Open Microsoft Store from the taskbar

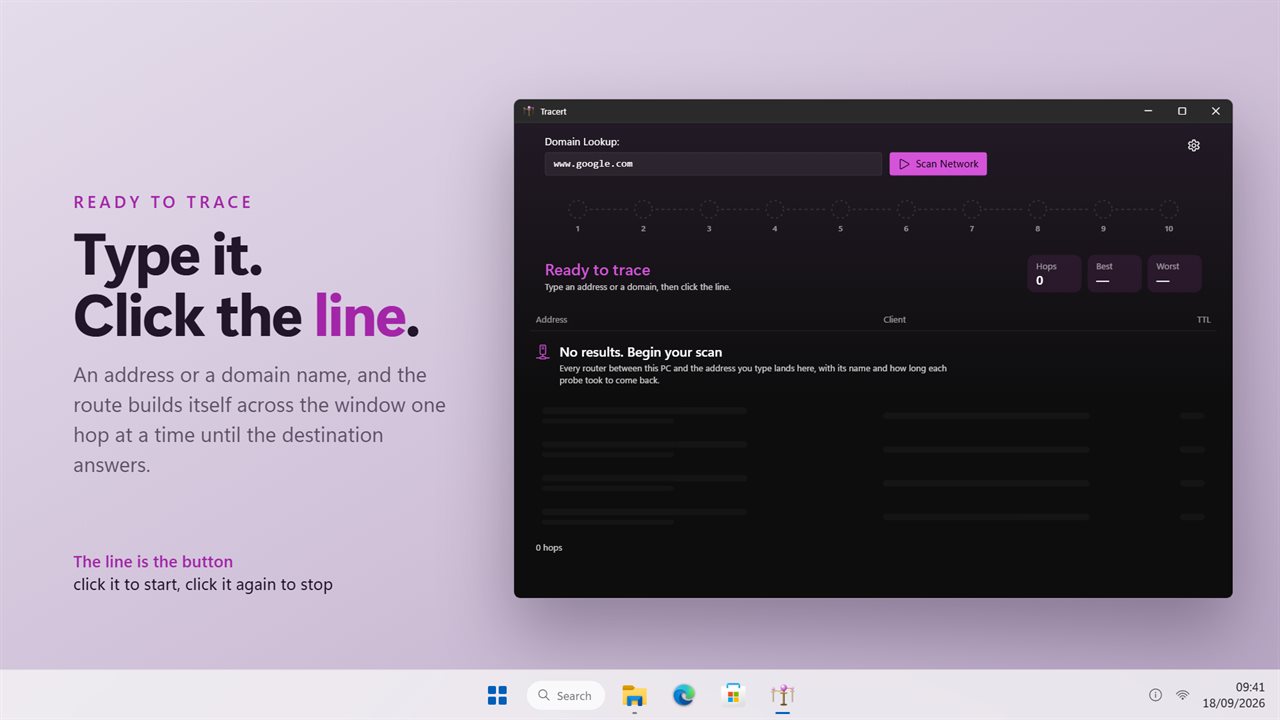(x=733, y=695)
